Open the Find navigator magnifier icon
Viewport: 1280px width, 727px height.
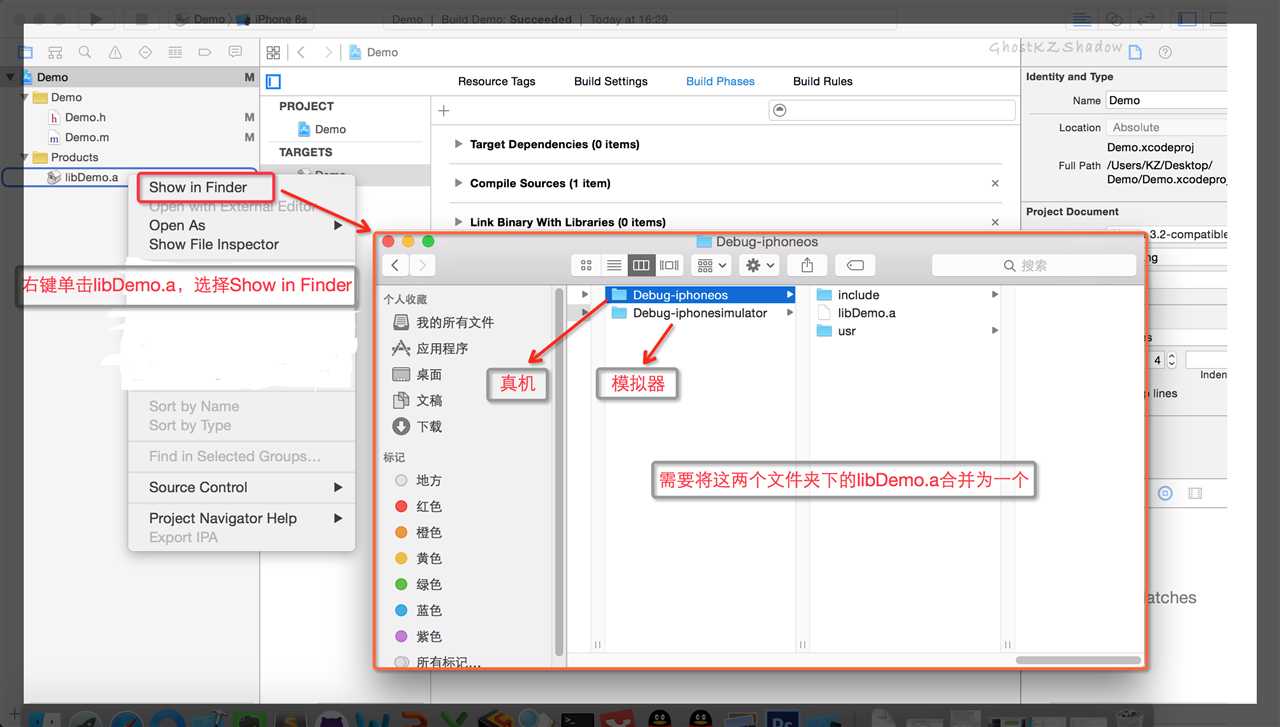point(85,52)
